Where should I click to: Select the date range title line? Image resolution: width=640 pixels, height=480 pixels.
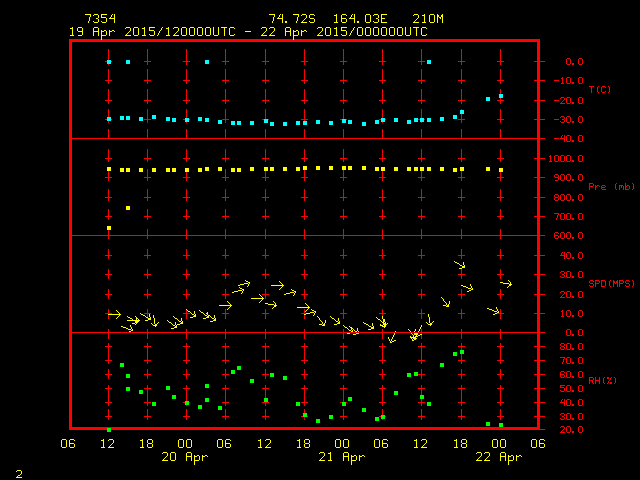248,32
